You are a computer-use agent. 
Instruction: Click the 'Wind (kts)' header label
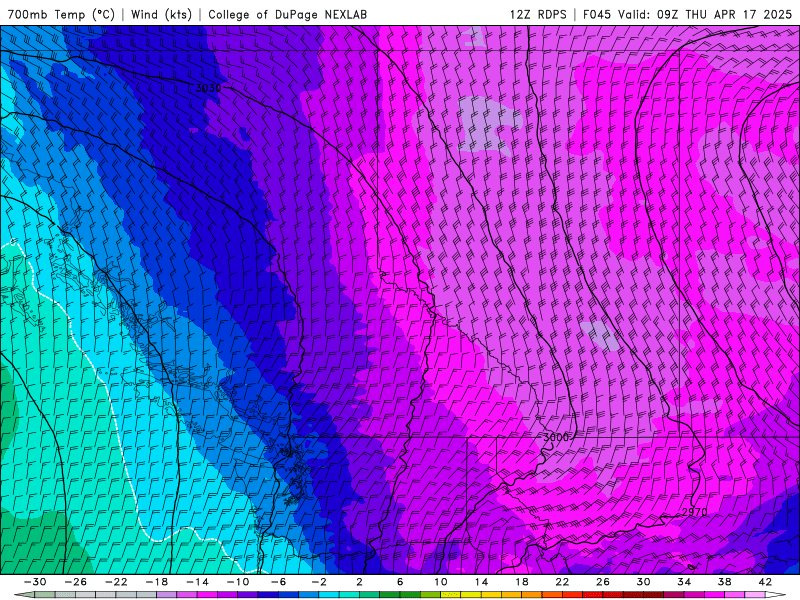tap(161, 14)
